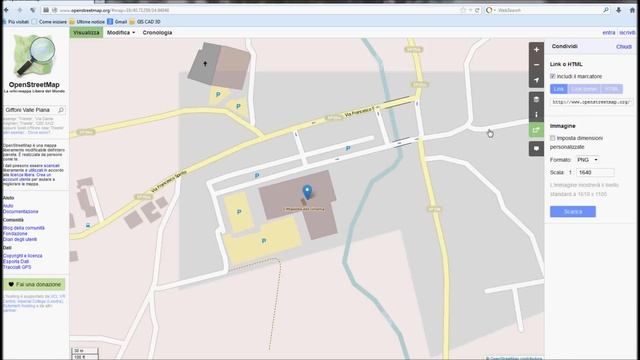Toggle Includi il marcatore checkbox
The width and height of the screenshot is (640, 360).
click(553, 76)
